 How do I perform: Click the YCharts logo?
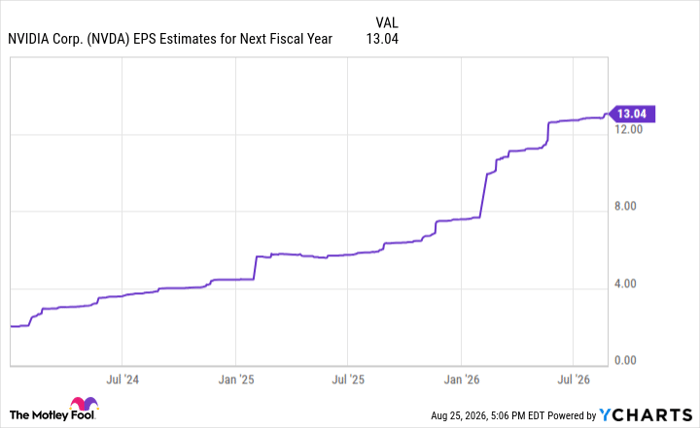coord(646,415)
